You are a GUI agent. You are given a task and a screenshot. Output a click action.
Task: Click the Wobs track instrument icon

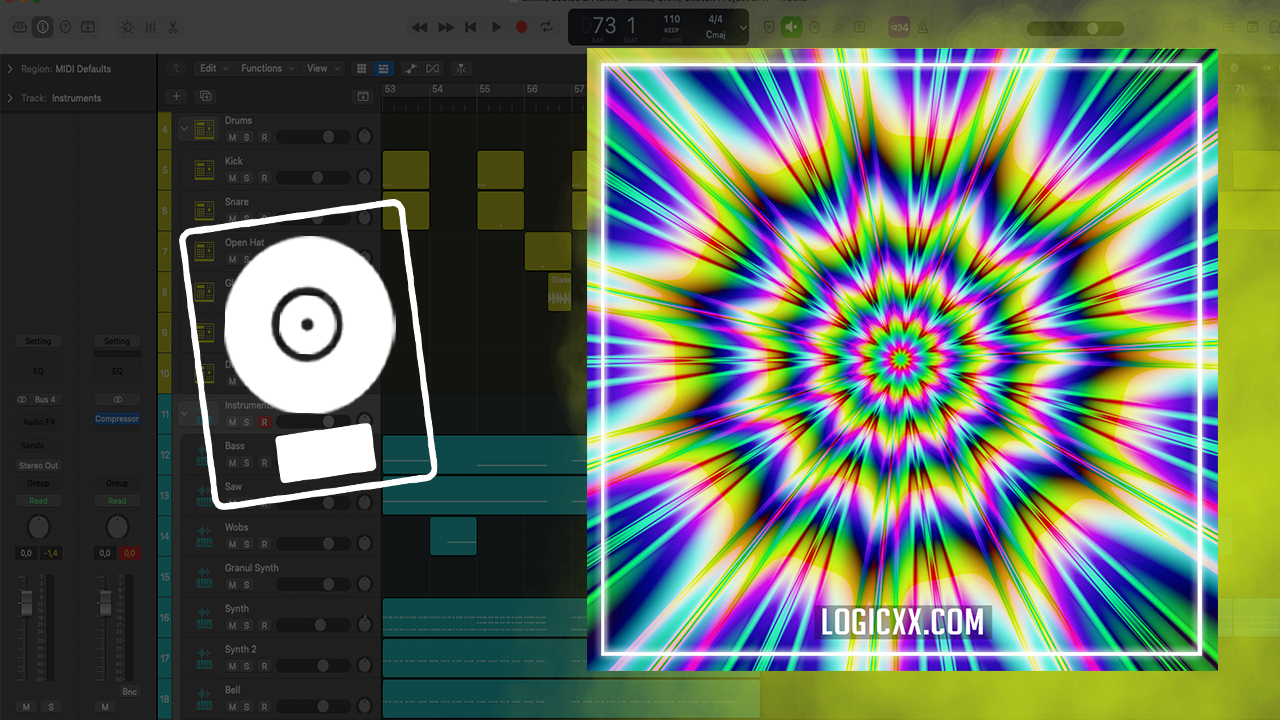[x=204, y=536]
